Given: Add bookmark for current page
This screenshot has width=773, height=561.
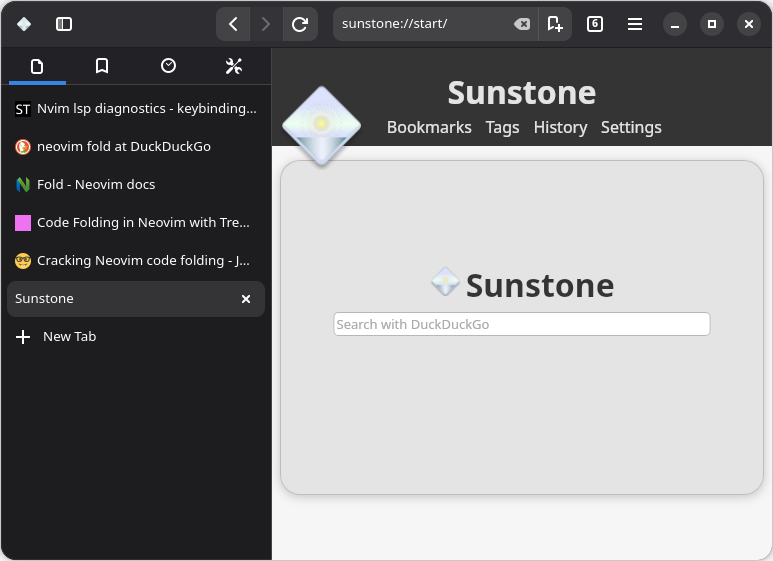Looking at the screenshot, I should point(555,24).
